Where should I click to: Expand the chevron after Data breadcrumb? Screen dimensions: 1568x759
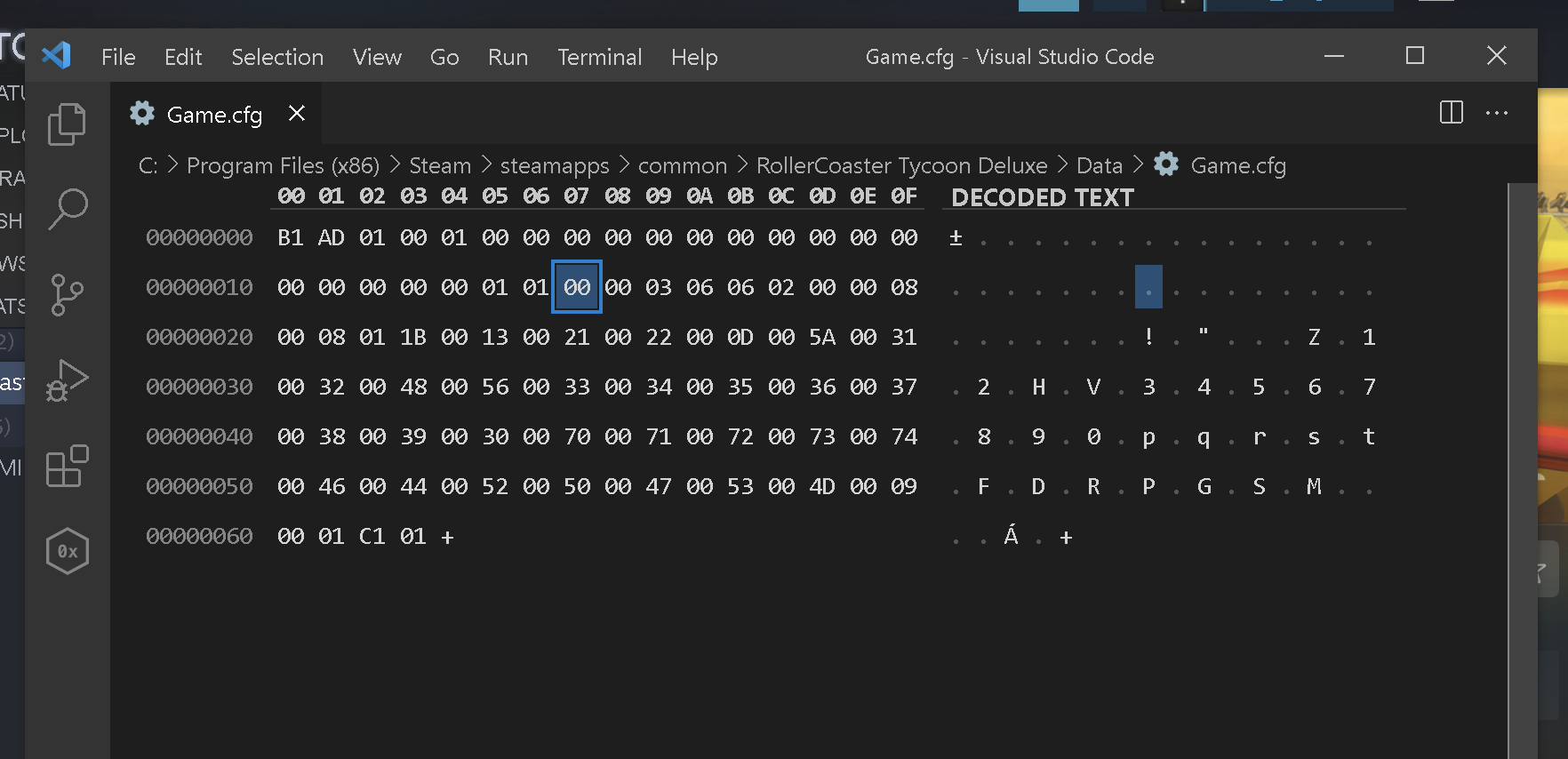[x=1138, y=164]
